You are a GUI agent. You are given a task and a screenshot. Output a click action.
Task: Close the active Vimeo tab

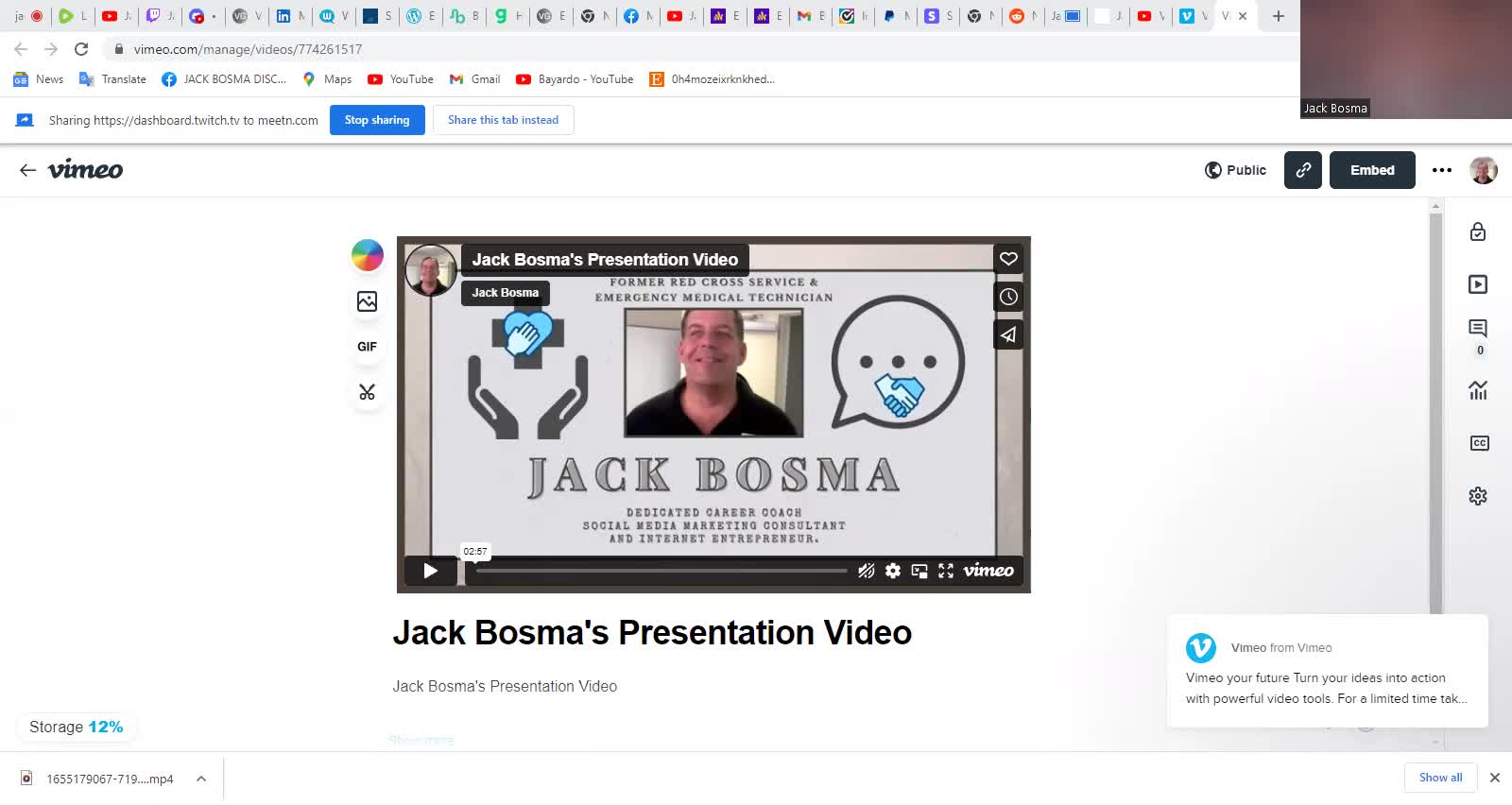tap(1243, 16)
